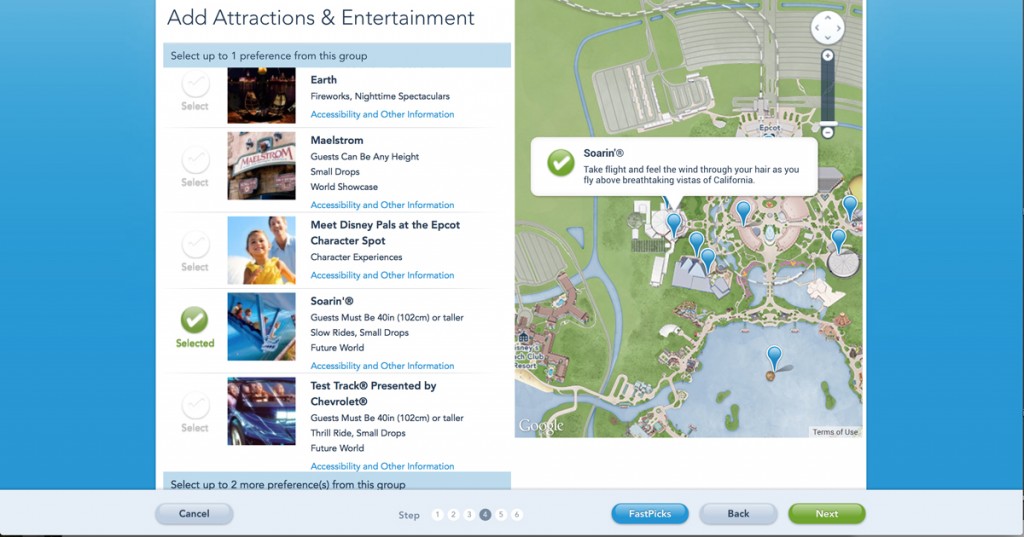1024x537 pixels.
Task: Open the Test Track car thumbnail
Action: (x=261, y=411)
